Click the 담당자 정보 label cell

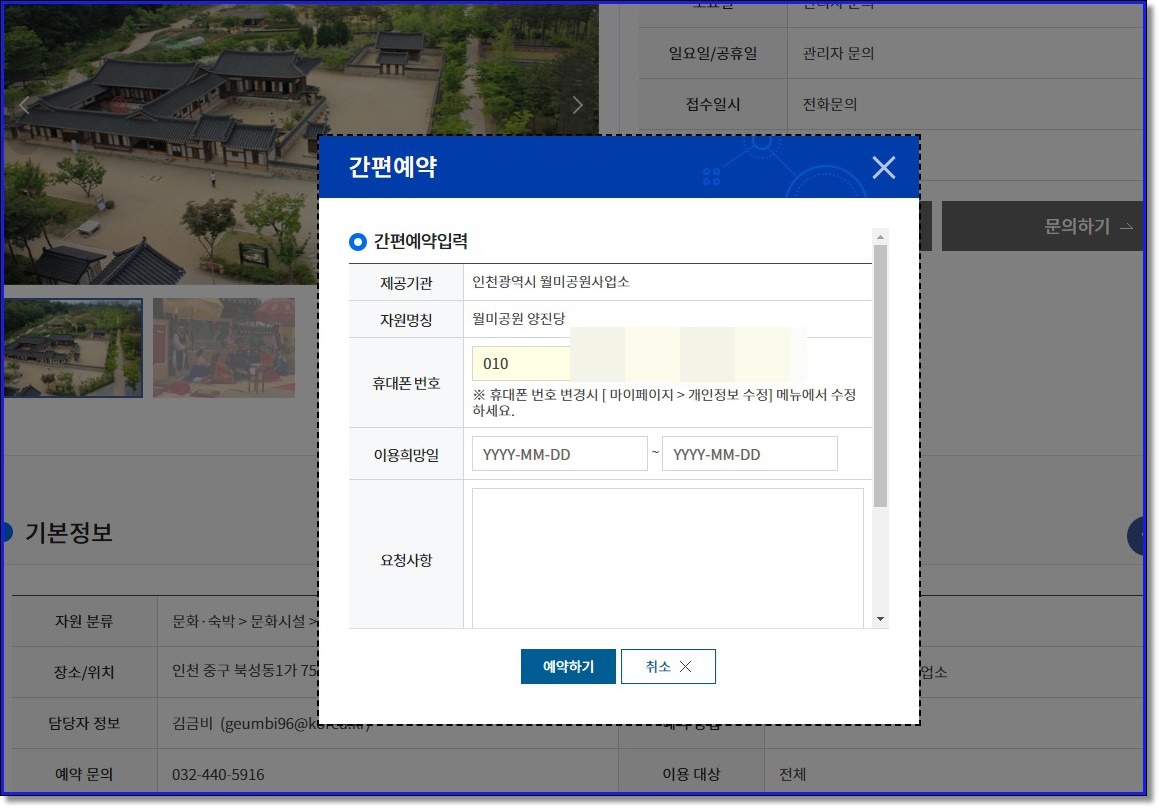pyautogui.click(x=84, y=723)
